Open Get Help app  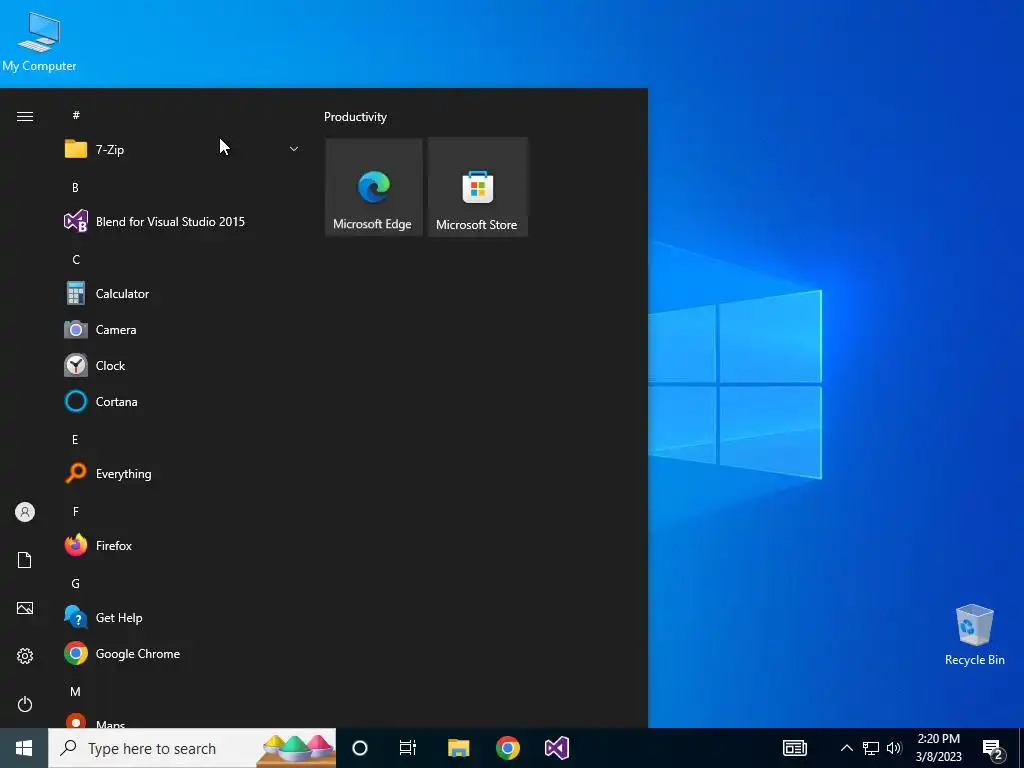click(182, 617)
